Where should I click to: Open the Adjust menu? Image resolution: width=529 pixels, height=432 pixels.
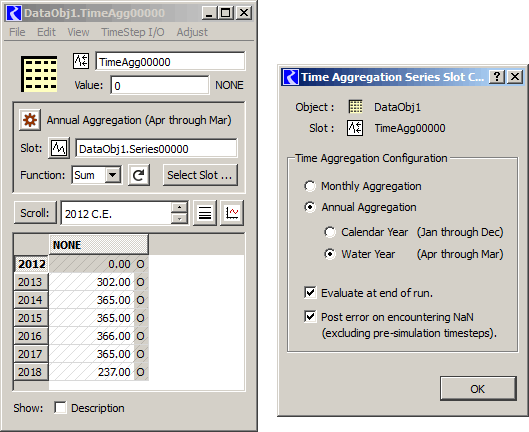click(192, 32)
